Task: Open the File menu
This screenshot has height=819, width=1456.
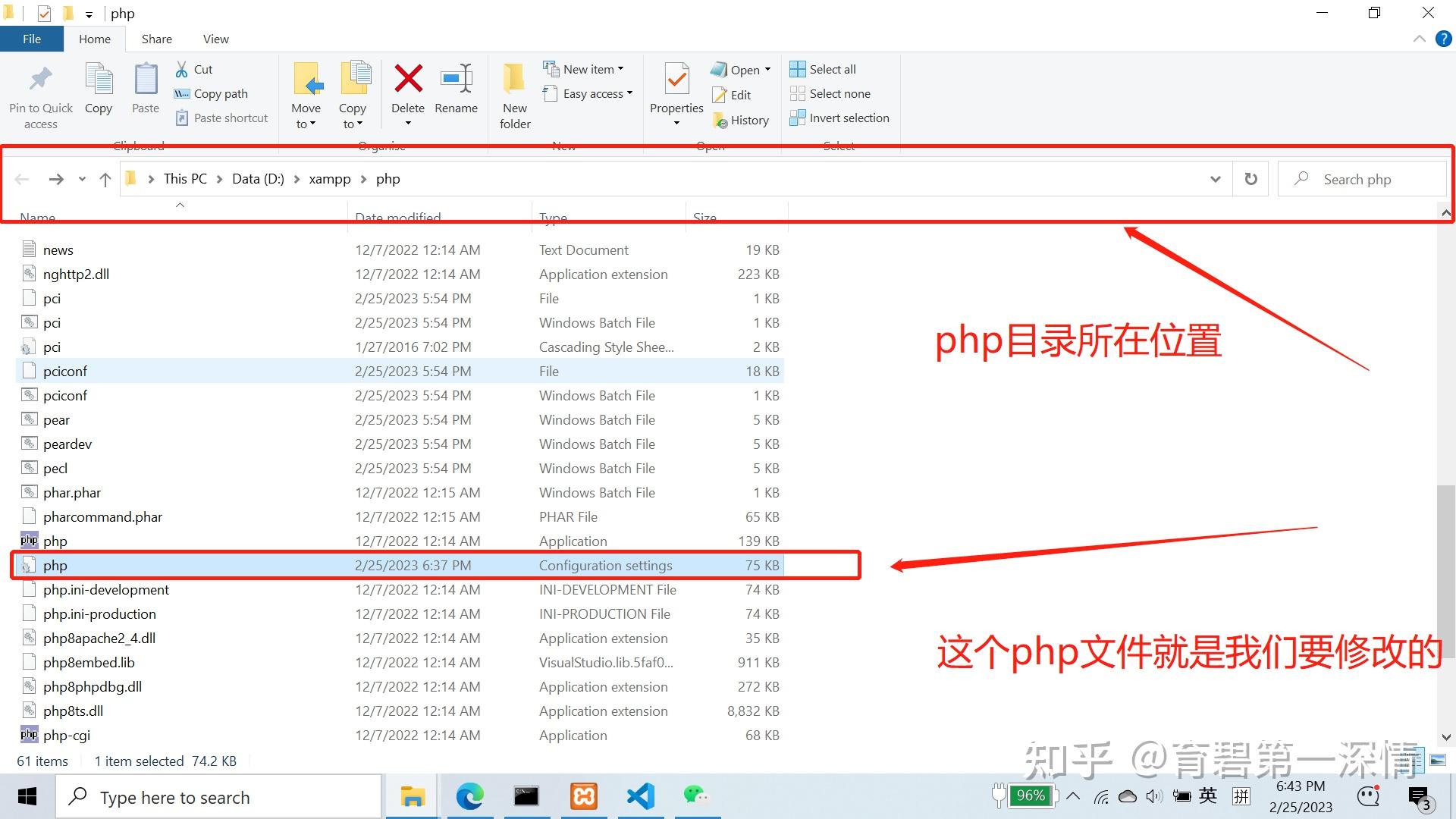Action: click(x=31, y=39)
